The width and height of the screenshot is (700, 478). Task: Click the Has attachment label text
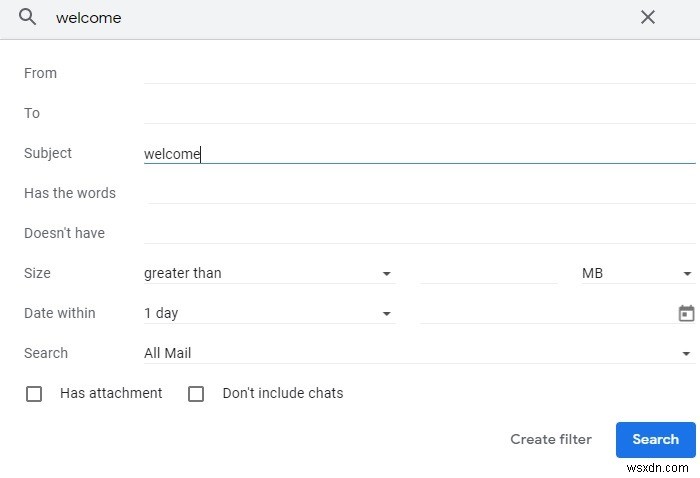[111, 393]
